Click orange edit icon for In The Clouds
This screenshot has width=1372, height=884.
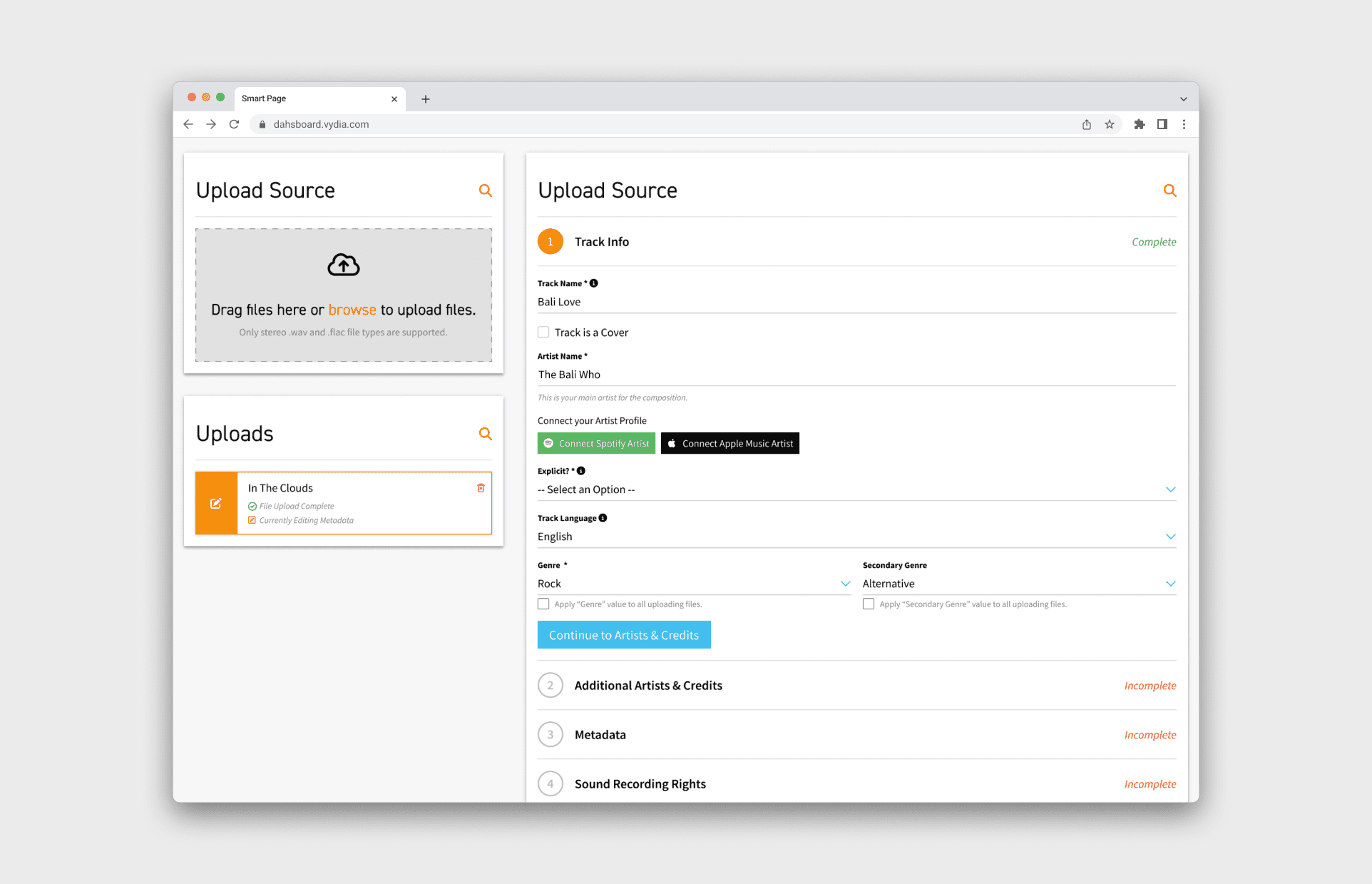tap(216, 503)
